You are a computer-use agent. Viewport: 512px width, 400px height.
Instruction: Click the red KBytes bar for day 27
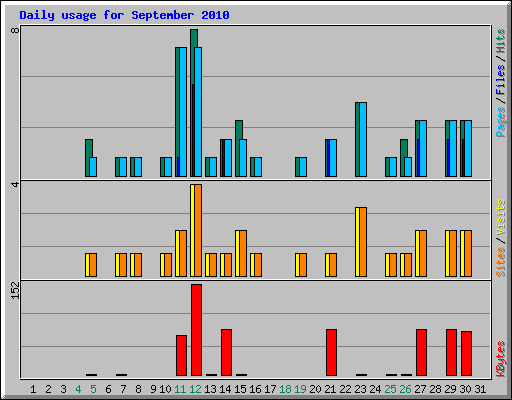pyautogui.click(x=421, y=353)
